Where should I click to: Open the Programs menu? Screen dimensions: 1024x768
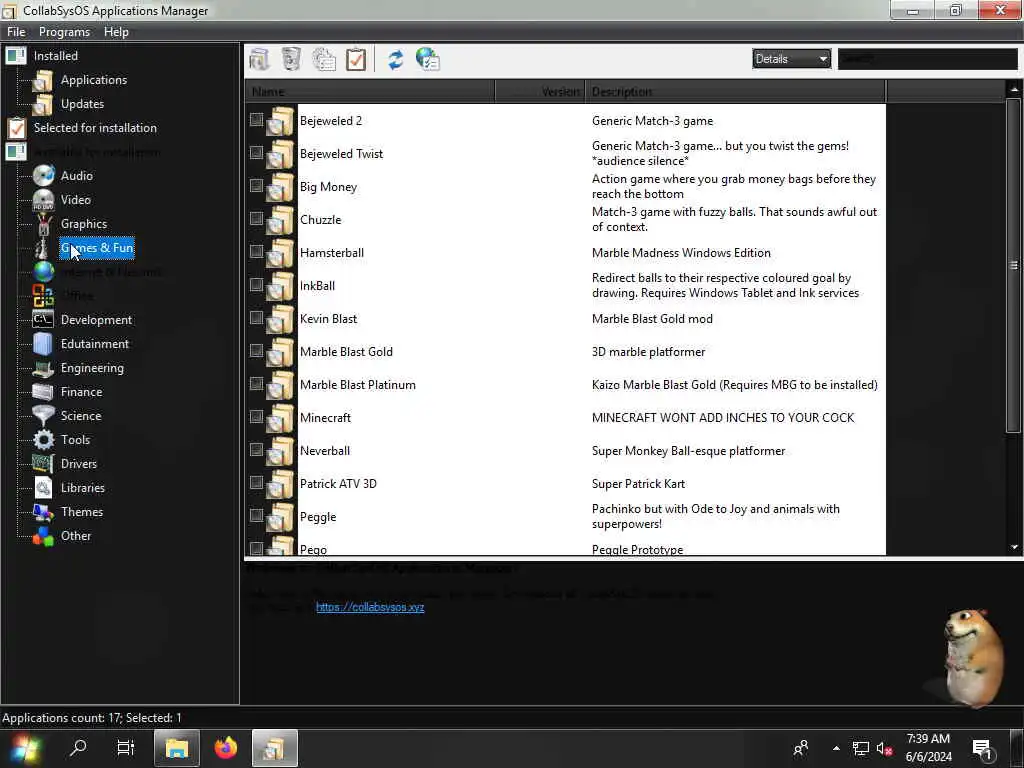[x=64, y=32]
